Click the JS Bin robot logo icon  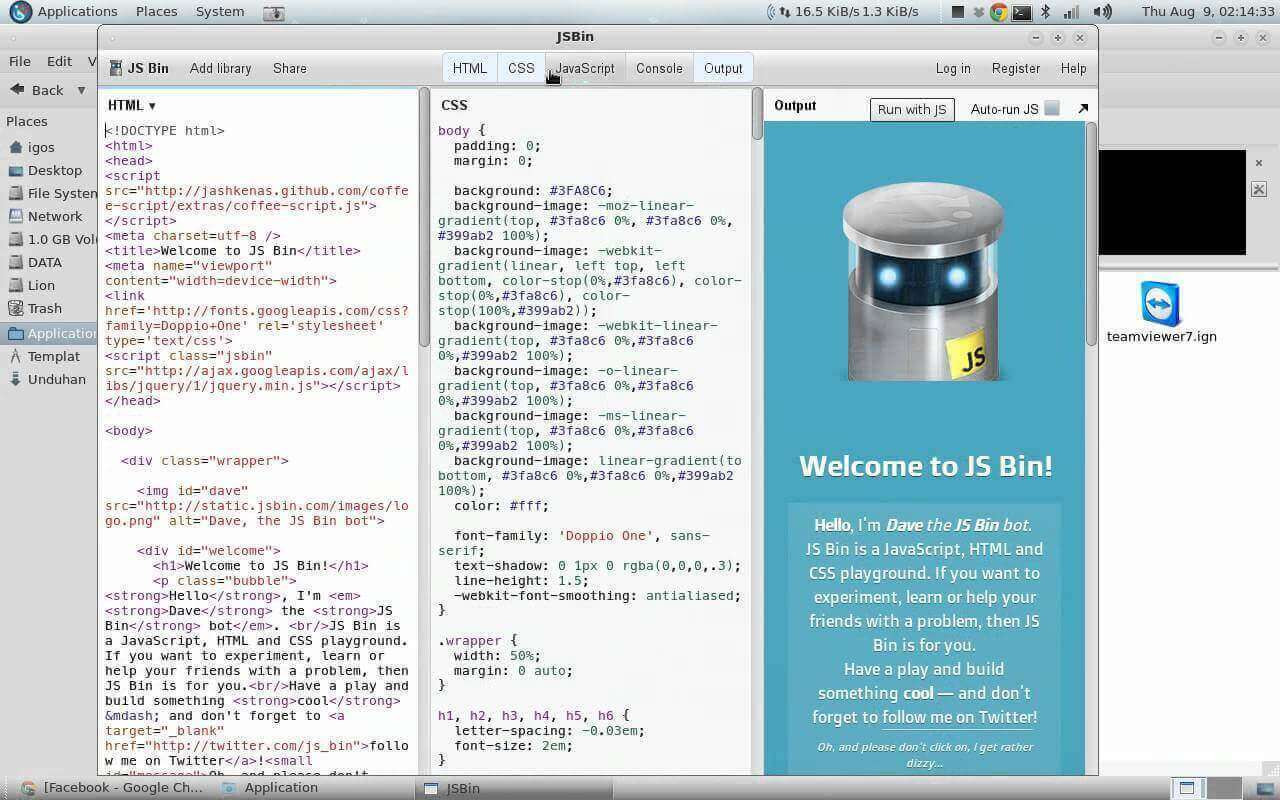115,68
